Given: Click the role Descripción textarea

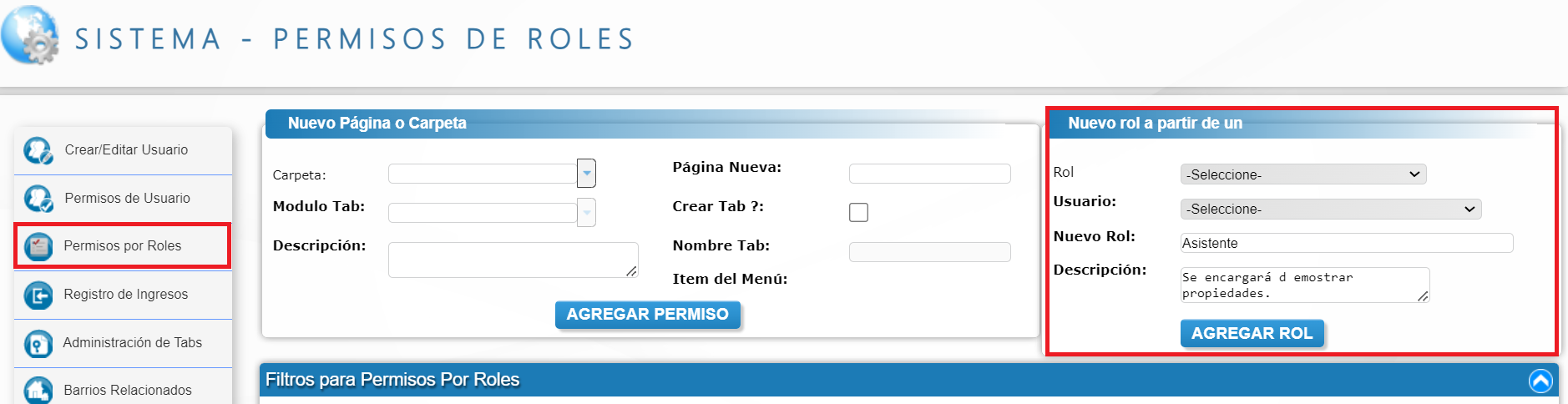Looking at the screenshot, I should (x=1305, y=285).
